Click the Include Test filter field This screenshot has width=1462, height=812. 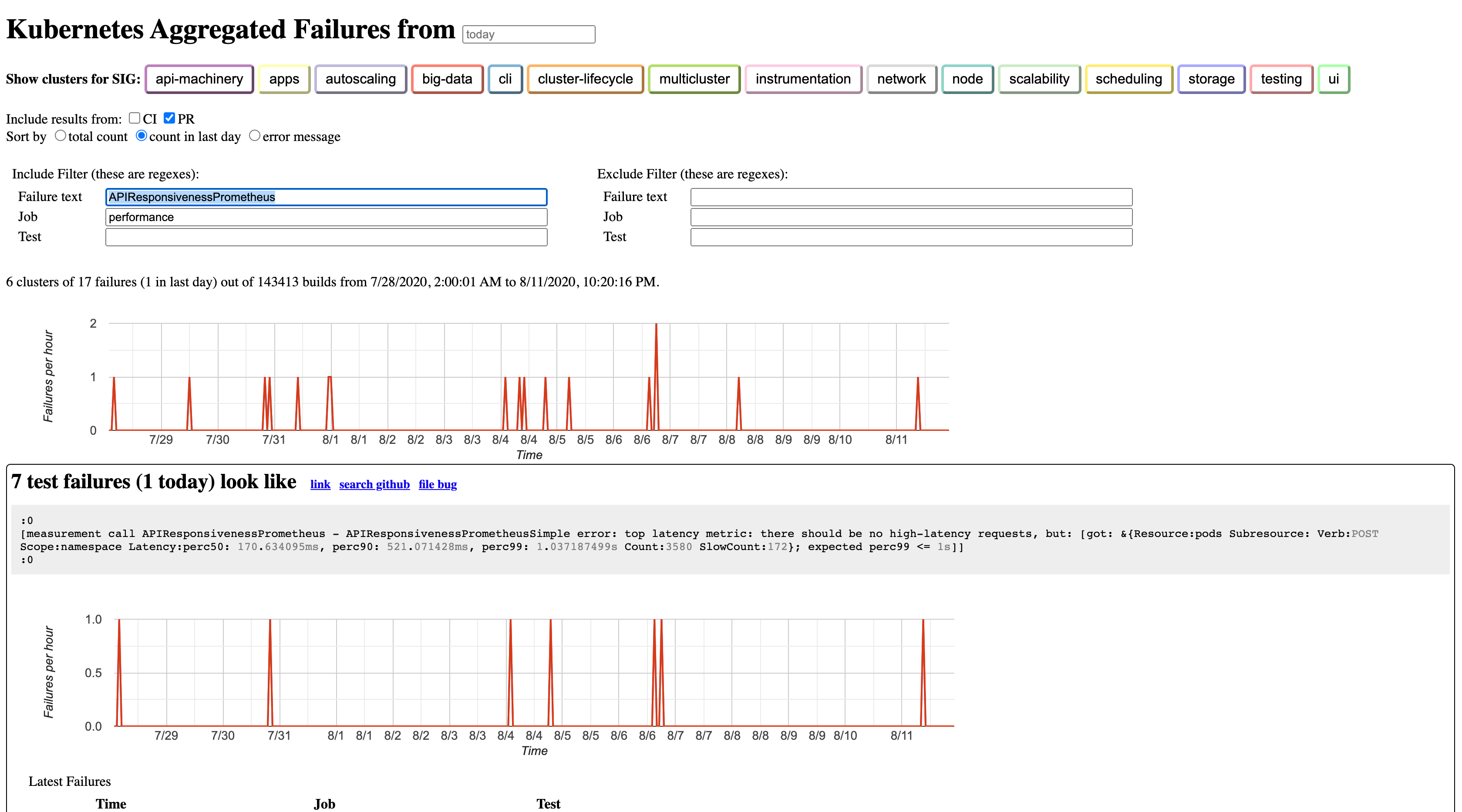(x=327, y=237)
